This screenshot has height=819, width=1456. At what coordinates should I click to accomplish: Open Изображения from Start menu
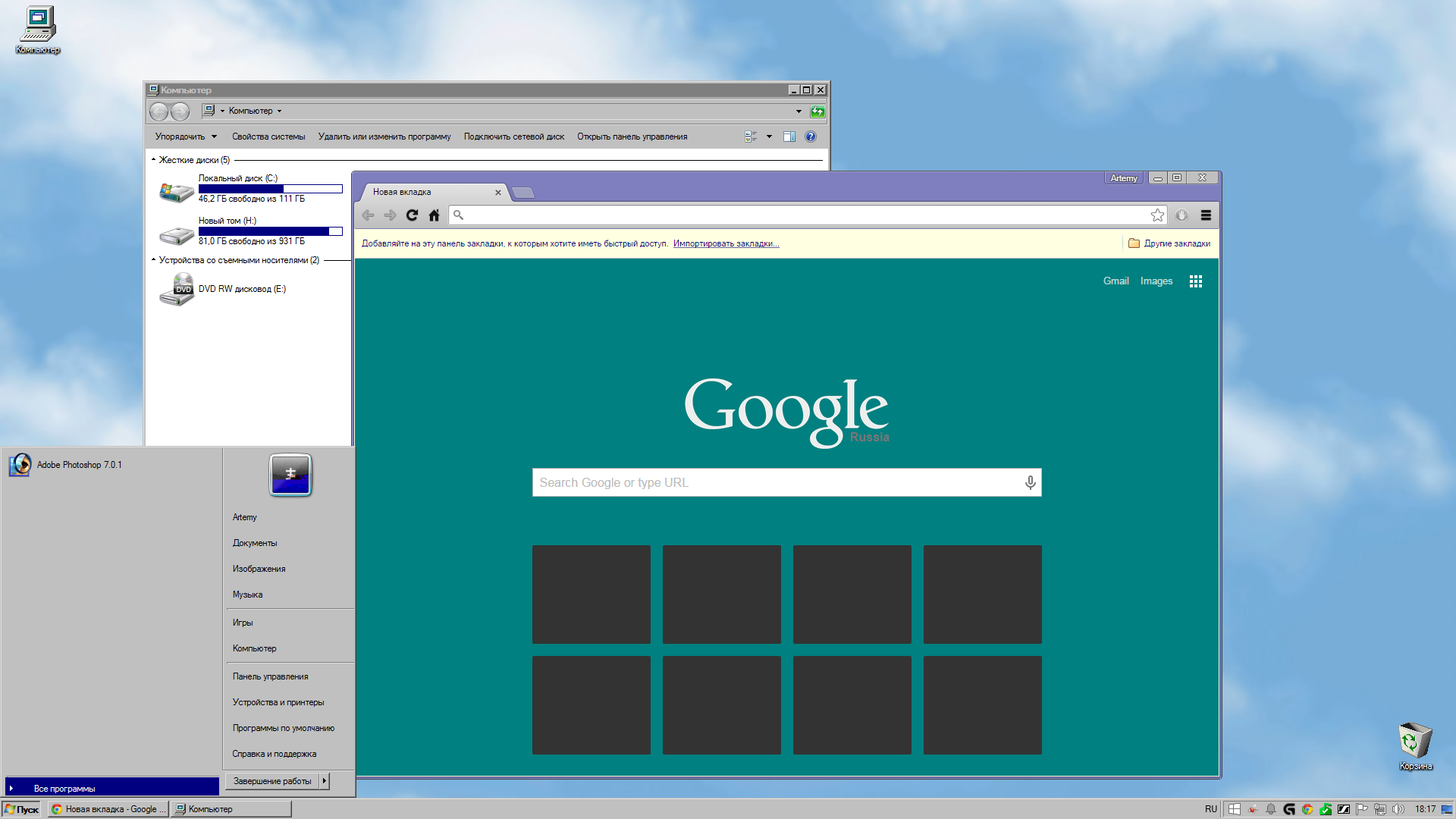click(259, 569)
